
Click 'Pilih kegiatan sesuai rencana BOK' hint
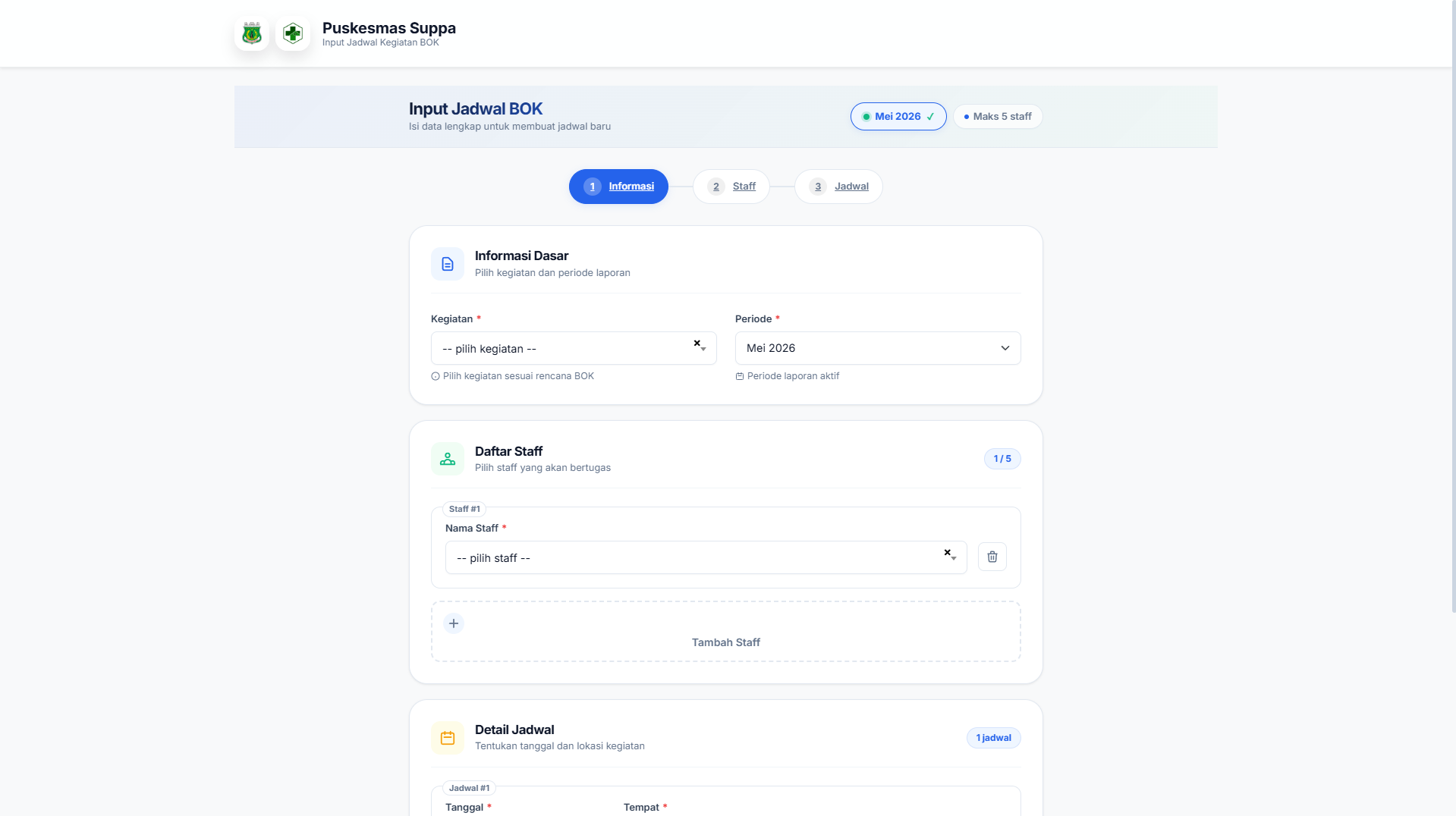tap(518, 376)
